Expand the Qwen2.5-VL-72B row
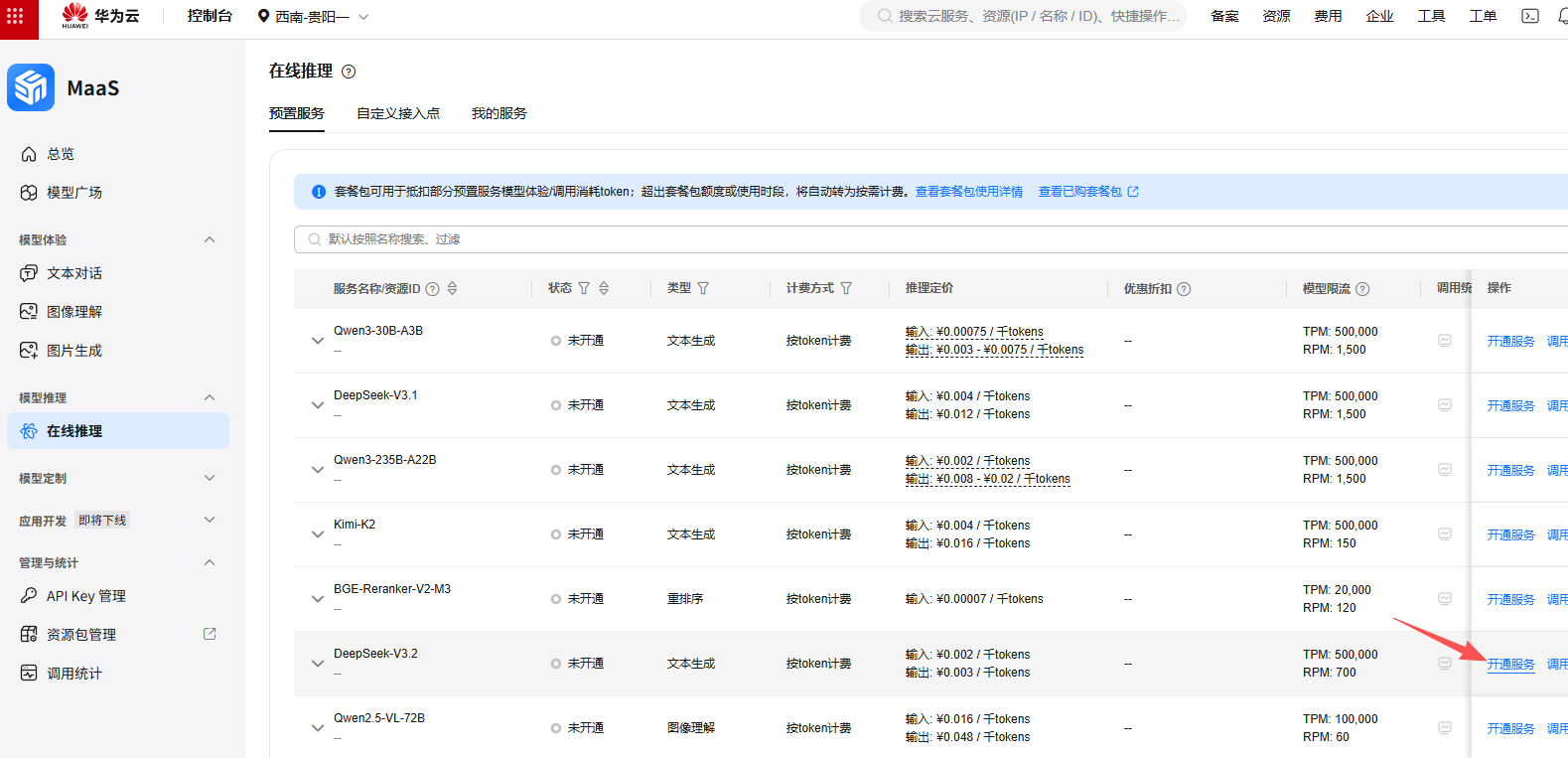 coord(318,728)
